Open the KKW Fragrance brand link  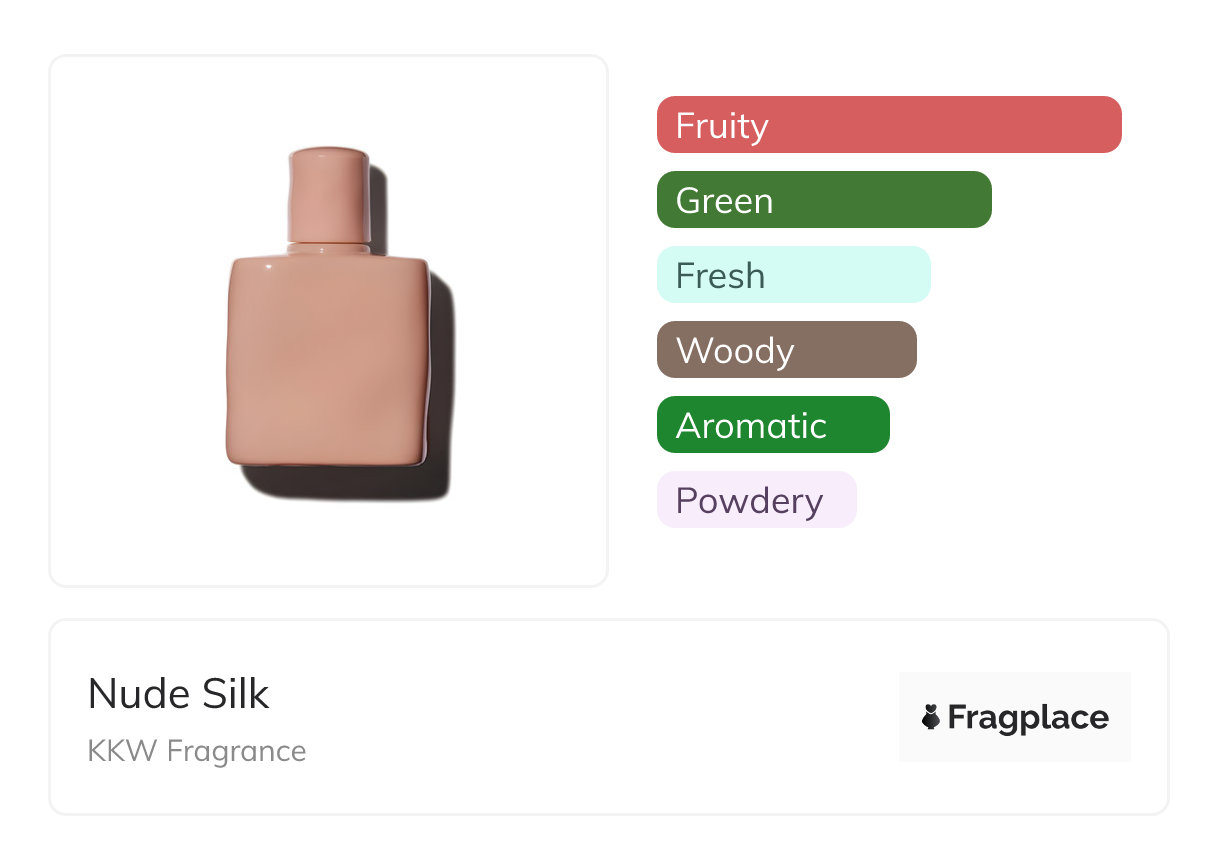coord(197,750)
